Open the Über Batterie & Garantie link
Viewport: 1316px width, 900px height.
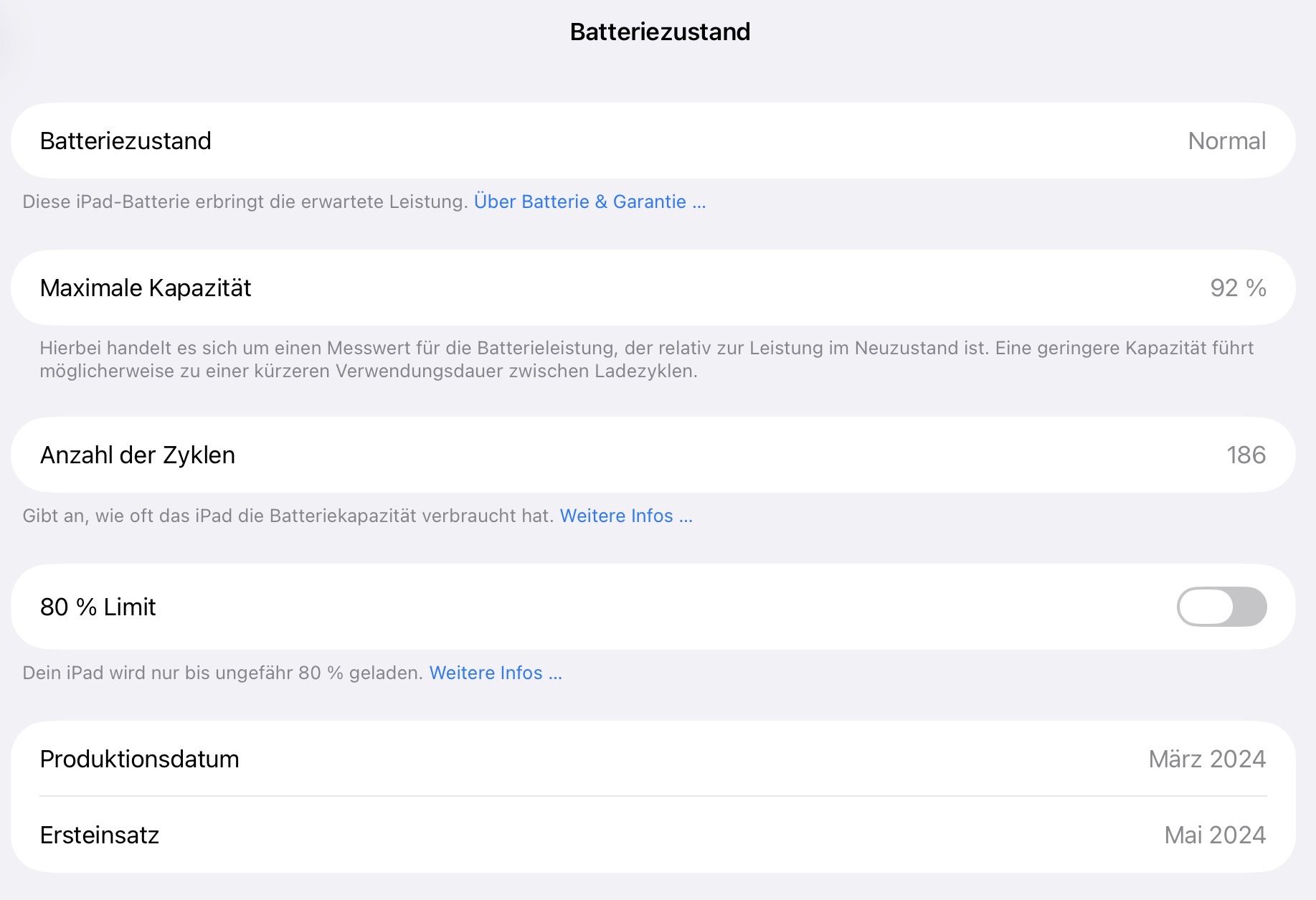(590, 202)
